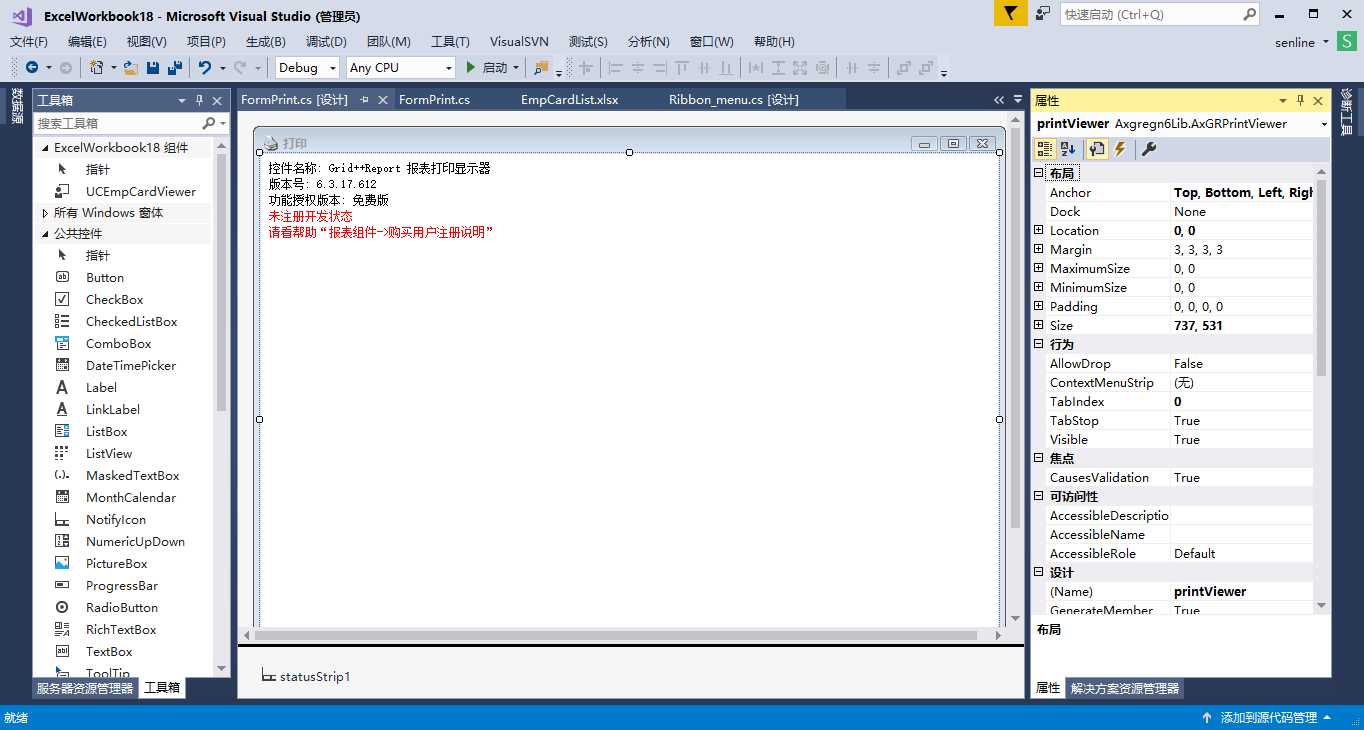
Task: Switch to the 服务器资源管理器 tab
Action: (x=85, y=688)
